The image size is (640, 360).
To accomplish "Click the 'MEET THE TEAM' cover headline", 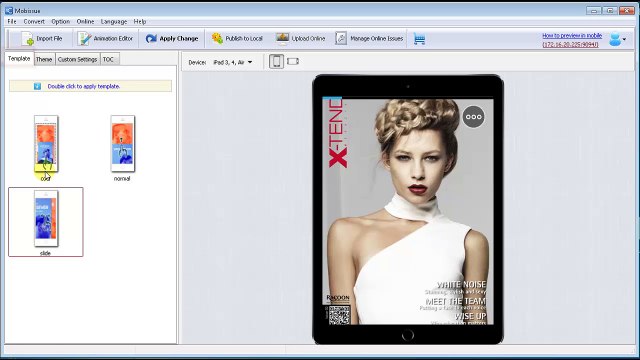I will [x=456, y=301].
